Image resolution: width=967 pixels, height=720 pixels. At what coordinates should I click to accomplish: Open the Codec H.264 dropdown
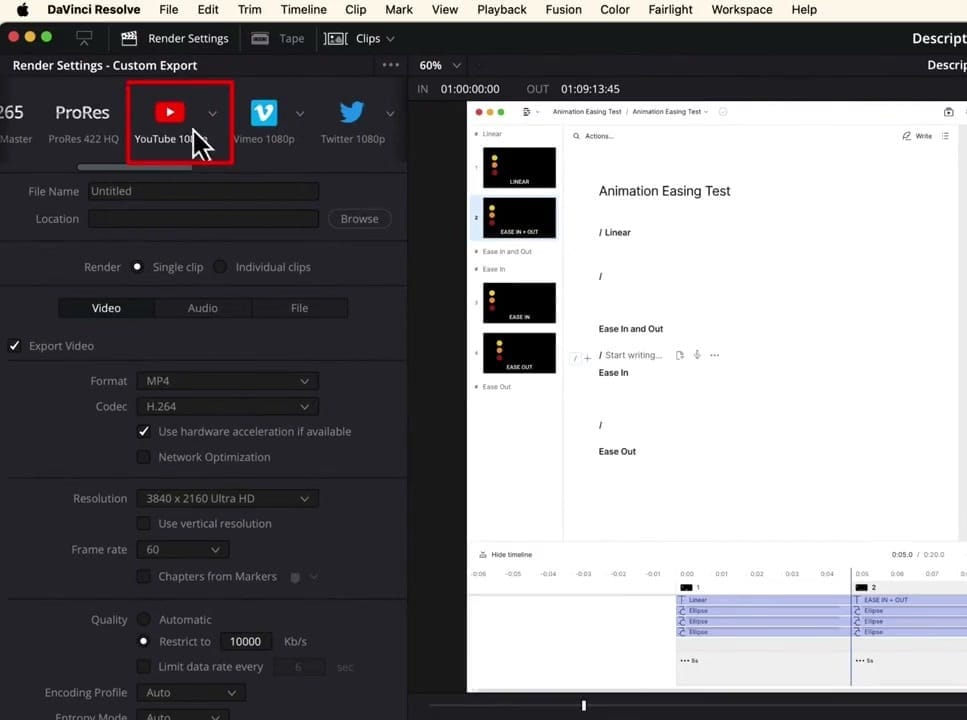click(227, 406)
